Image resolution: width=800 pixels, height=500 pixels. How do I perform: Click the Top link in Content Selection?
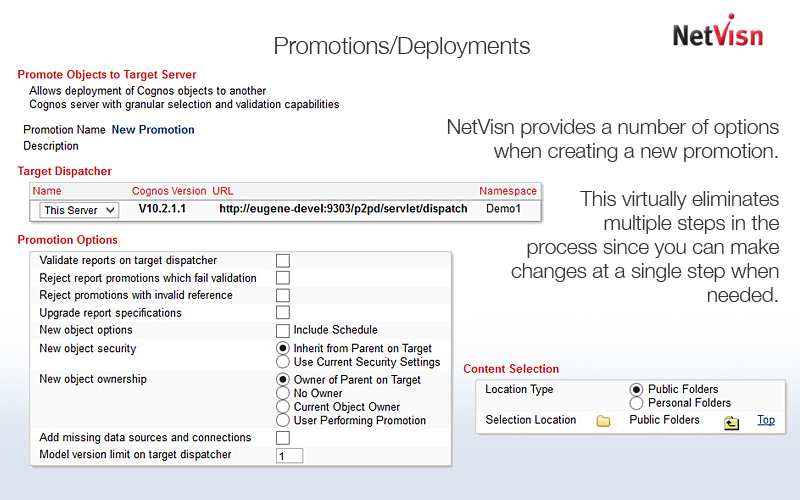(x=765, y=420)
